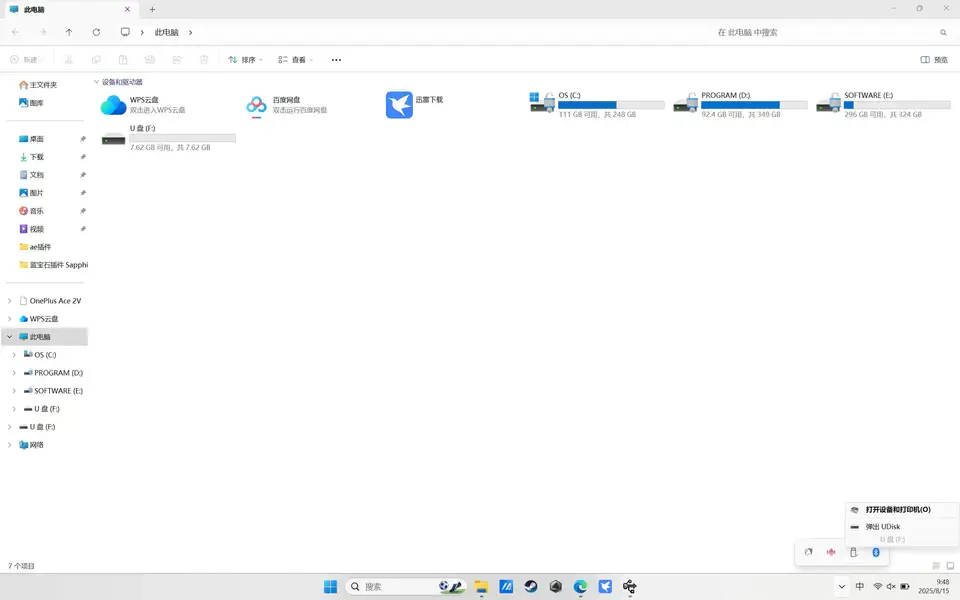This screenshot has height=600, width=960.
Task: Open Steam from the taskbar
Action: pyautogui.click(x=531, y=586)
